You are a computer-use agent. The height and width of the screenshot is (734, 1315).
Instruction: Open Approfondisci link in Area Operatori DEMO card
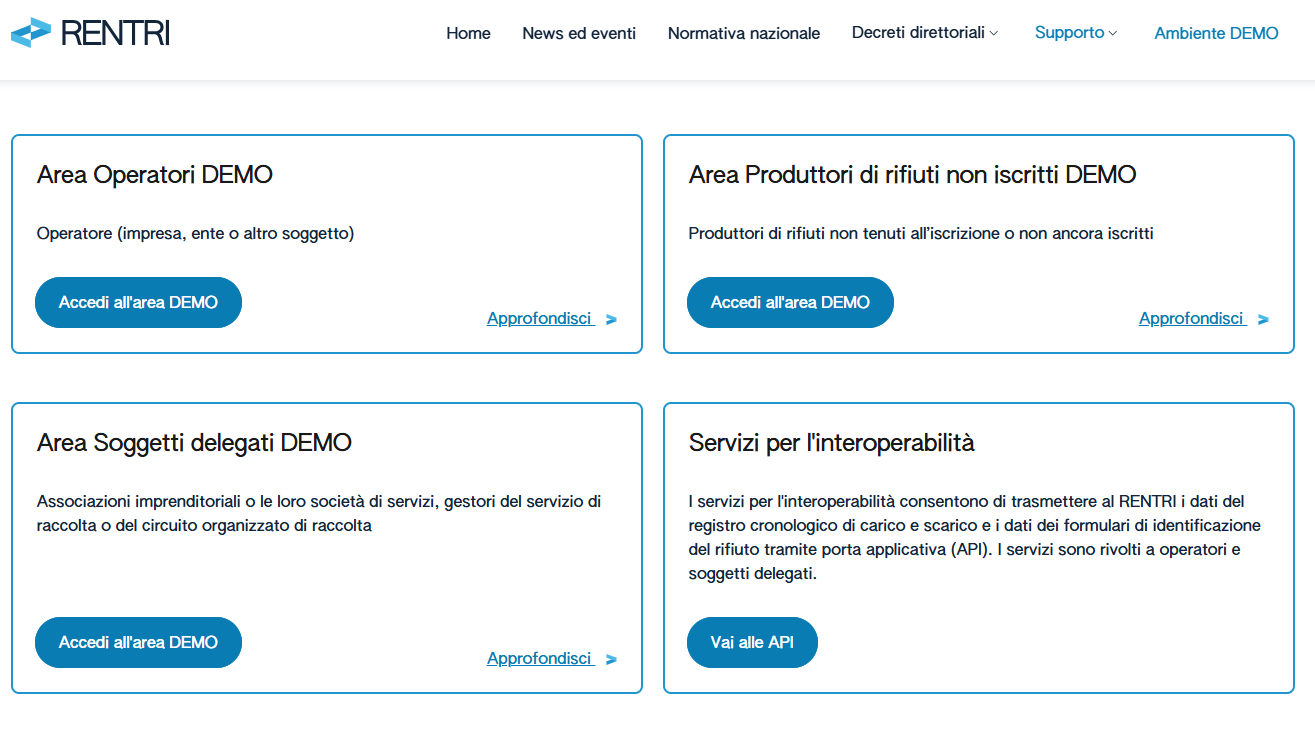pos(540,319)
